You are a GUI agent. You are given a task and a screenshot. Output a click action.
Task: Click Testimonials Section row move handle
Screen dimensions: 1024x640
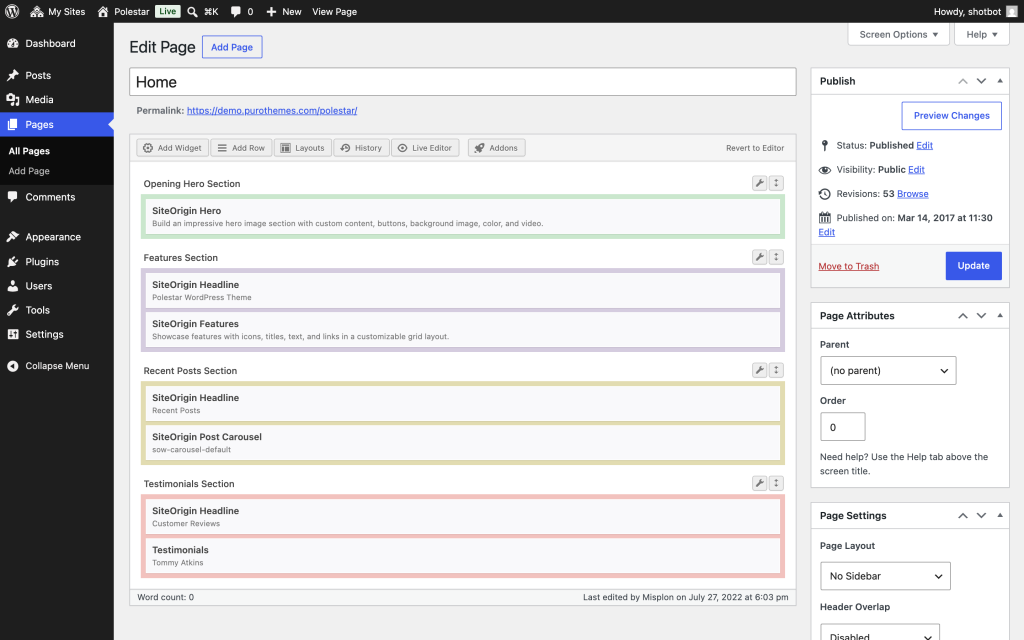click(x=776, y=483)
